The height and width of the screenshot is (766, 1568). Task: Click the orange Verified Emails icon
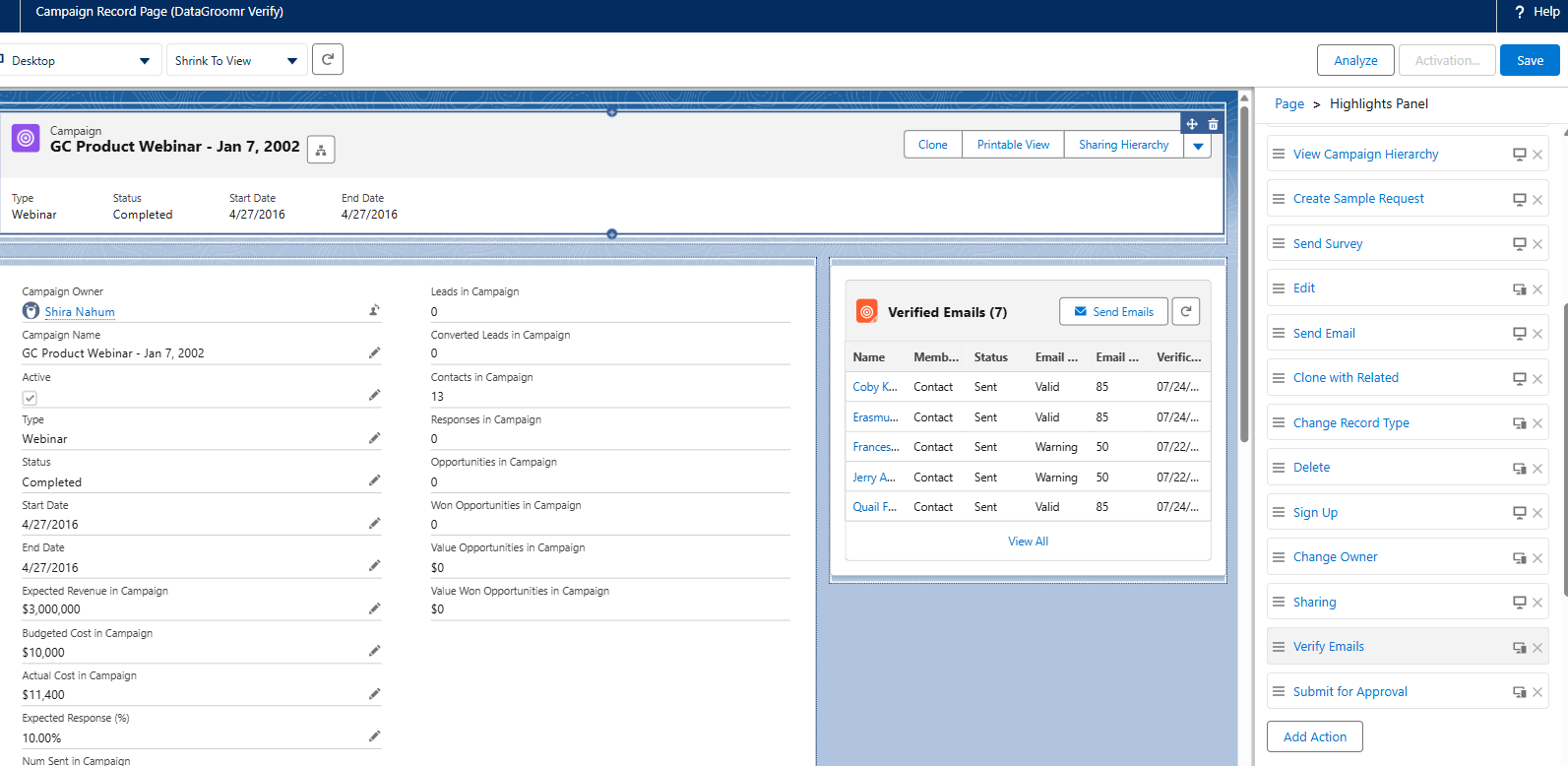coord(867,311)
